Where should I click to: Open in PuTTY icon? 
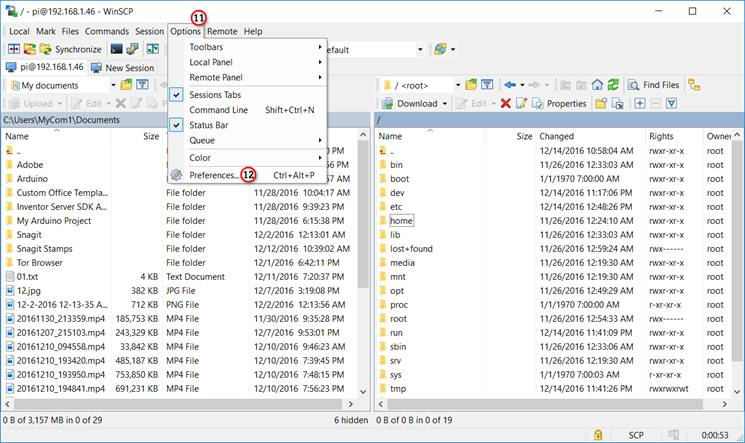pos(133,49)
